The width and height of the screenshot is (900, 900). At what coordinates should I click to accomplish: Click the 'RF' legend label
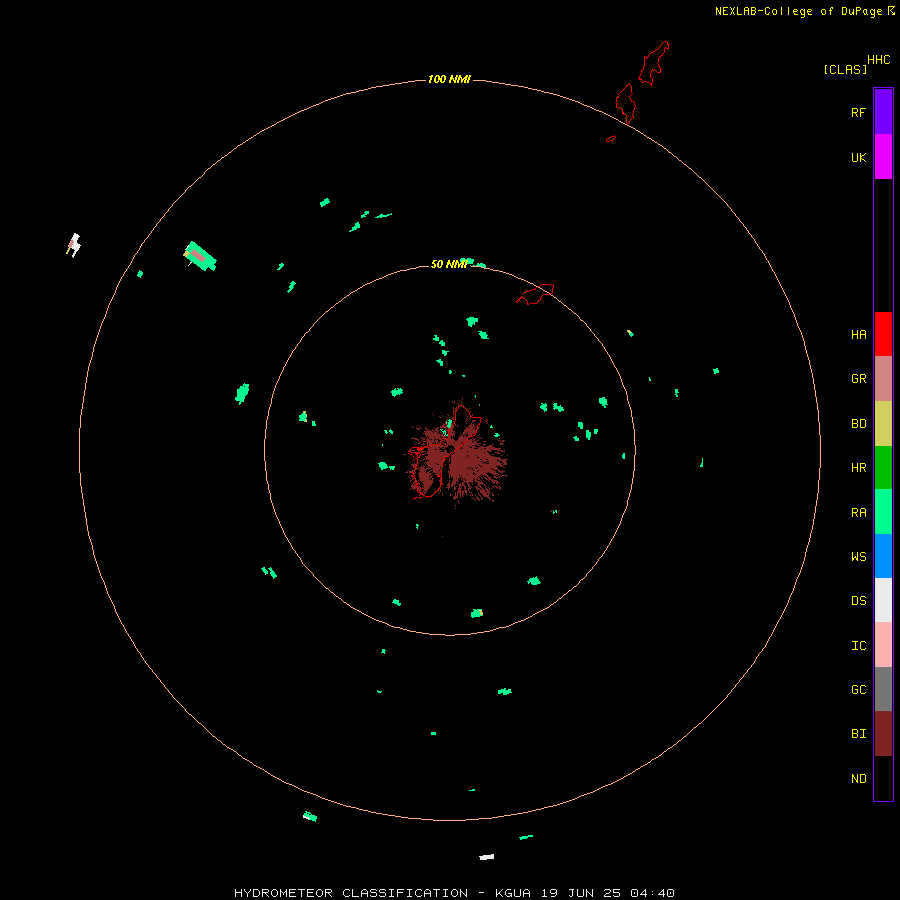point(858,112)
